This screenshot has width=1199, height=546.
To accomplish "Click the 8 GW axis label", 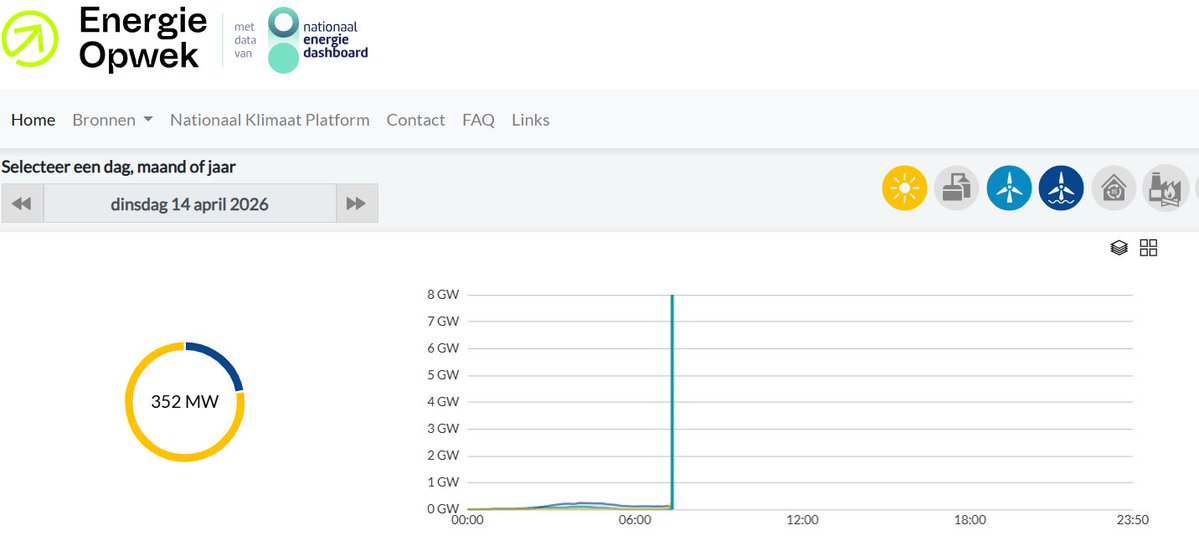I will coord(443,294).
